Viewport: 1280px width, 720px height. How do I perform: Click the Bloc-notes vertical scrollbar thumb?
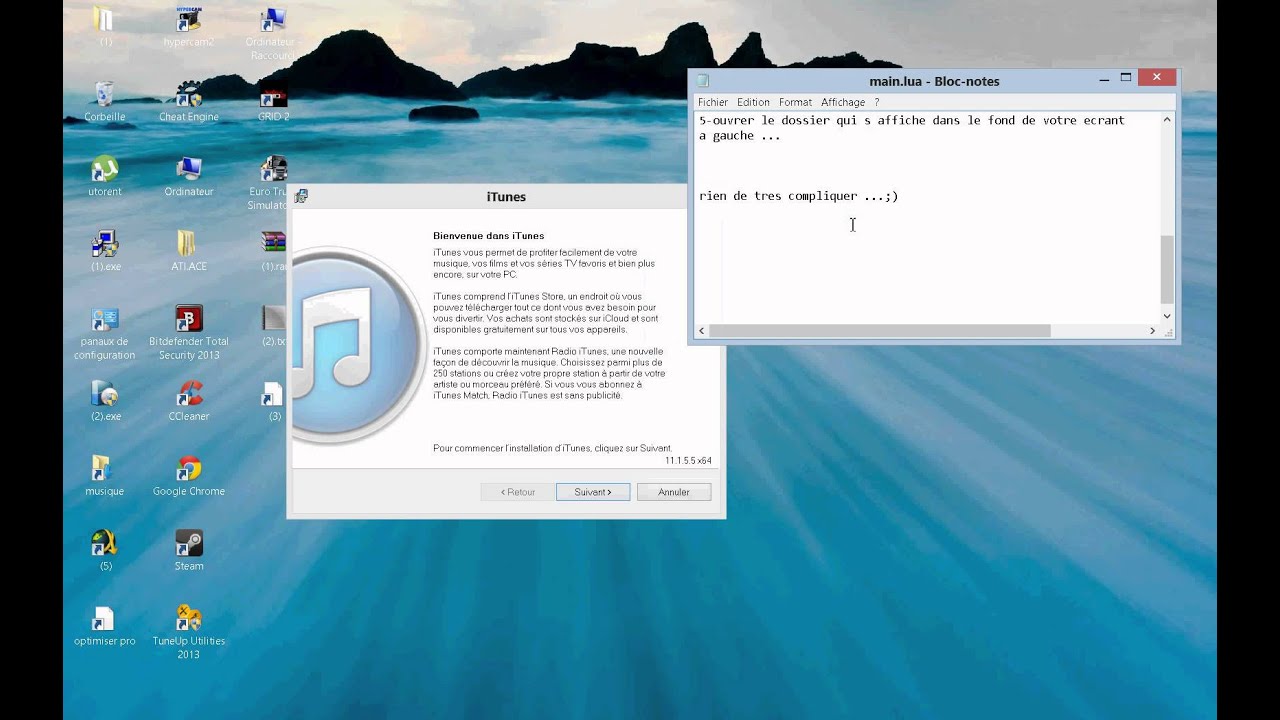(1166, 269)
